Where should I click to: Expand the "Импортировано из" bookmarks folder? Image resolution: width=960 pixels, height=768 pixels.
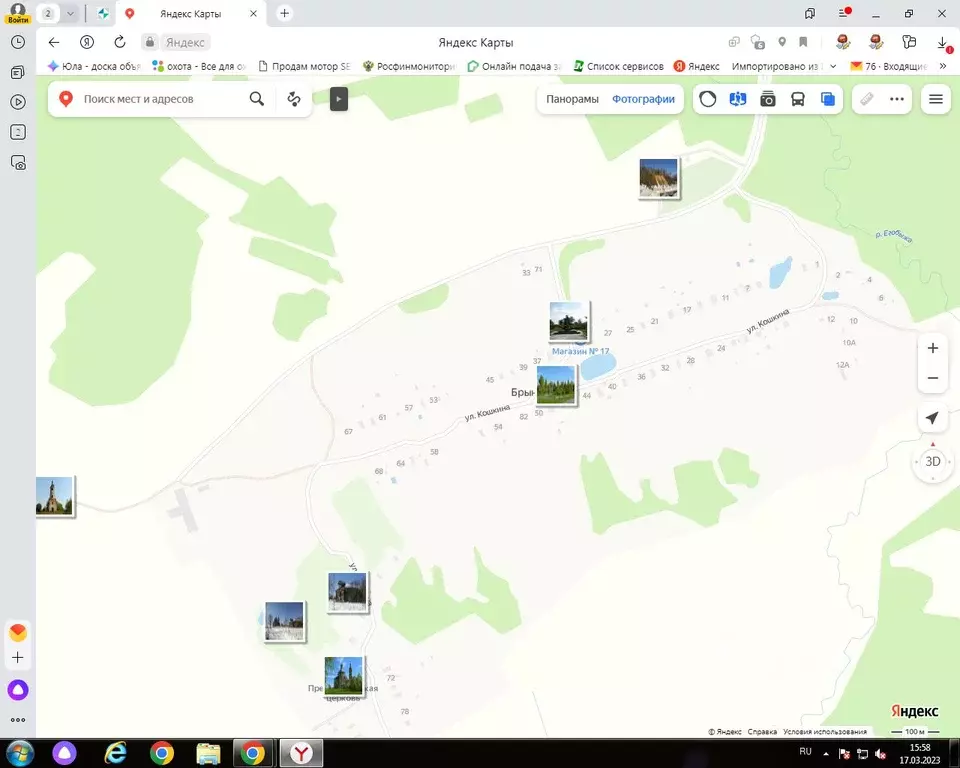click(x=784, y=66)
